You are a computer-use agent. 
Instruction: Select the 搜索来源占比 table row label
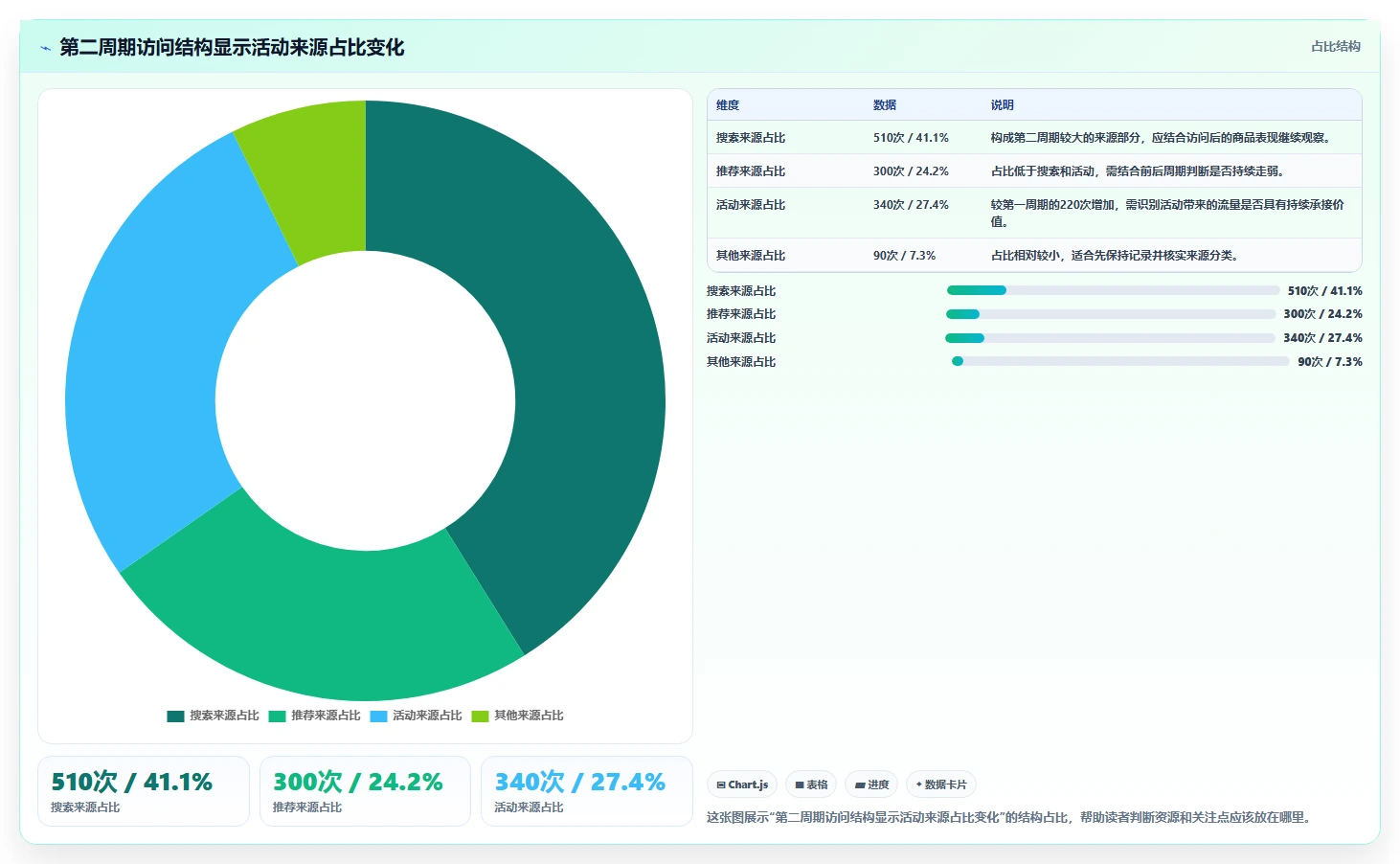(751, 138)
